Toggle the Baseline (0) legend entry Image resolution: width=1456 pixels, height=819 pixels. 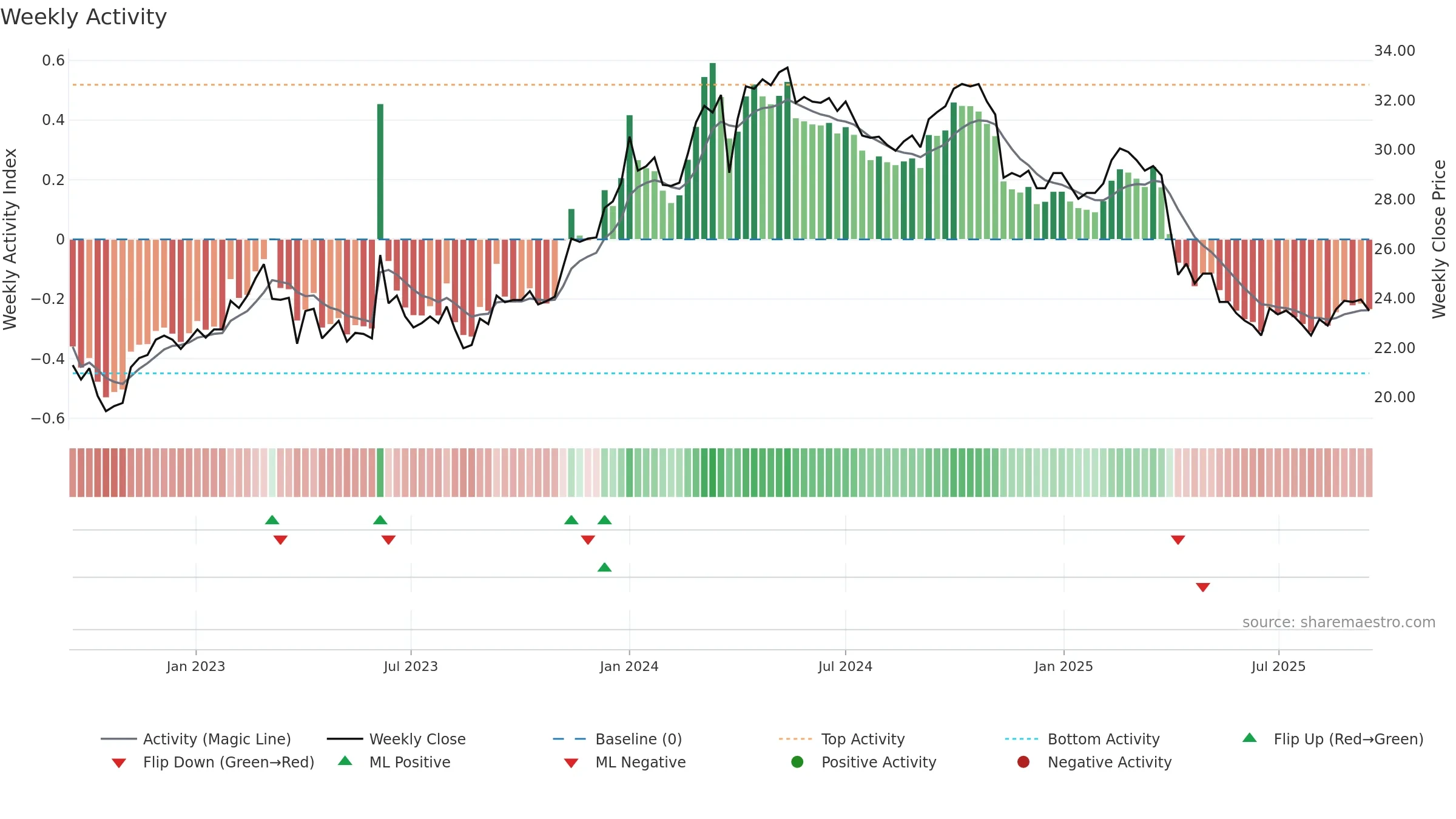point(618,739)
